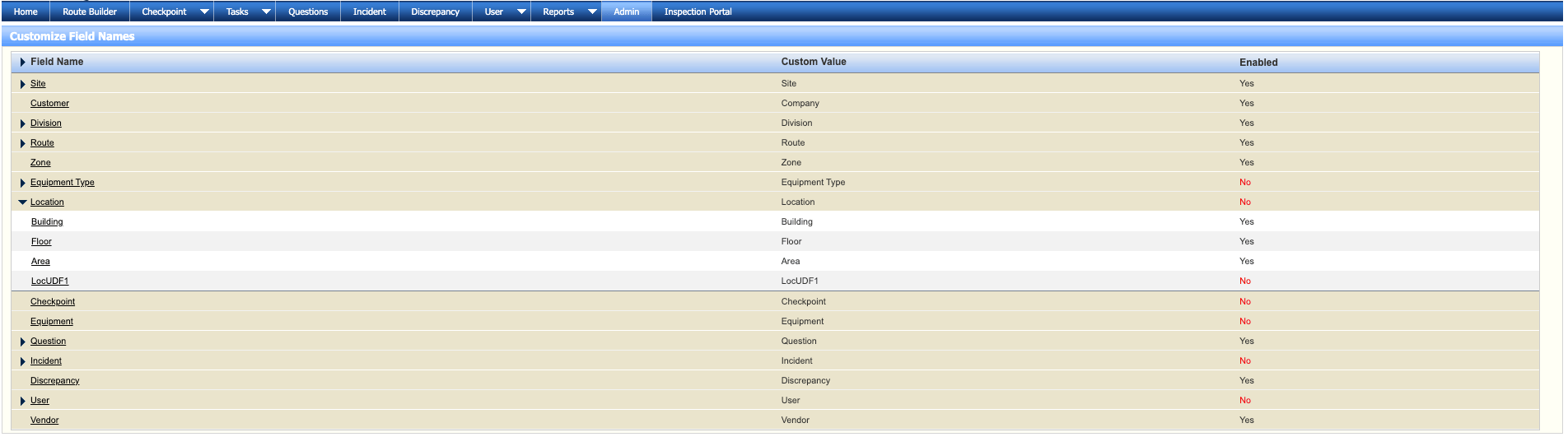Click the Yes value in Building row

point(1247,222)
